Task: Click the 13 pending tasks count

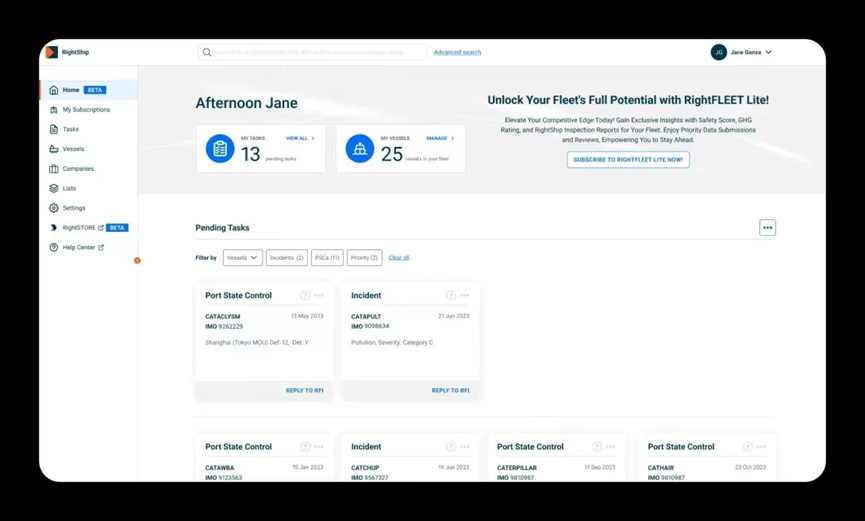Action: click(250, 154)
